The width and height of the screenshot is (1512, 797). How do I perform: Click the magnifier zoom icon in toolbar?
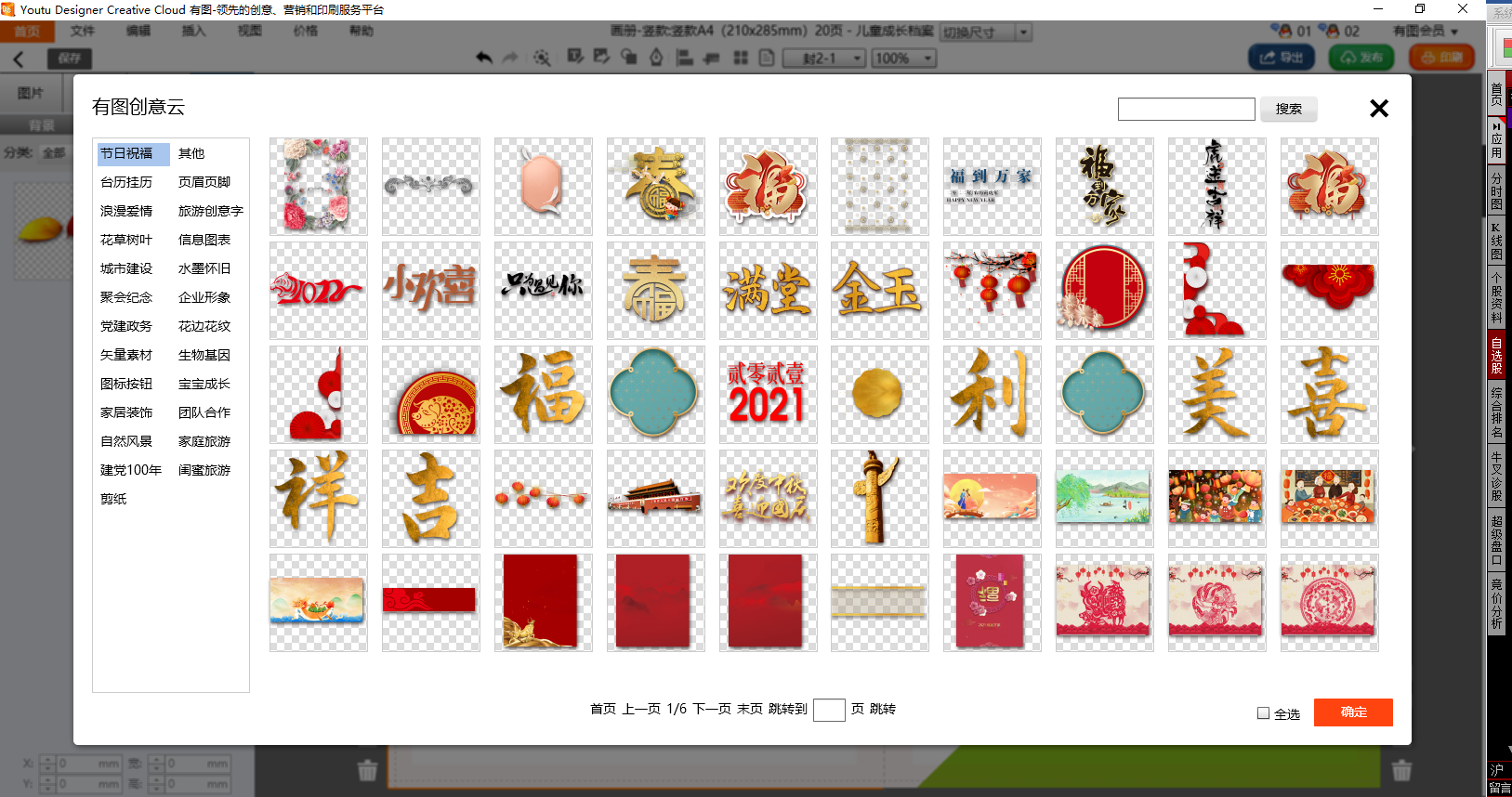(x=542, y=58)
